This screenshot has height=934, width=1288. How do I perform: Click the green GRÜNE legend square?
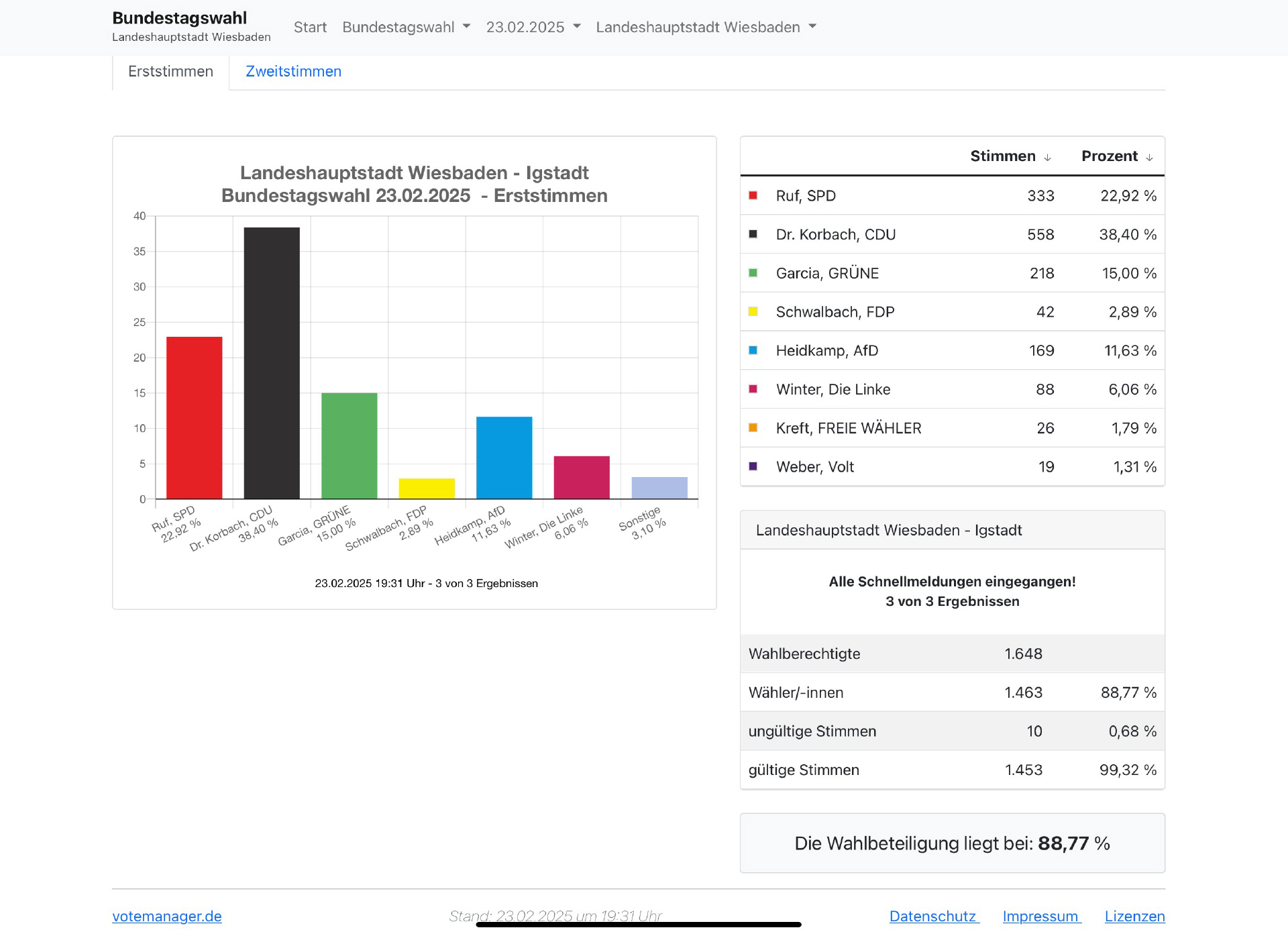[753, 273]
